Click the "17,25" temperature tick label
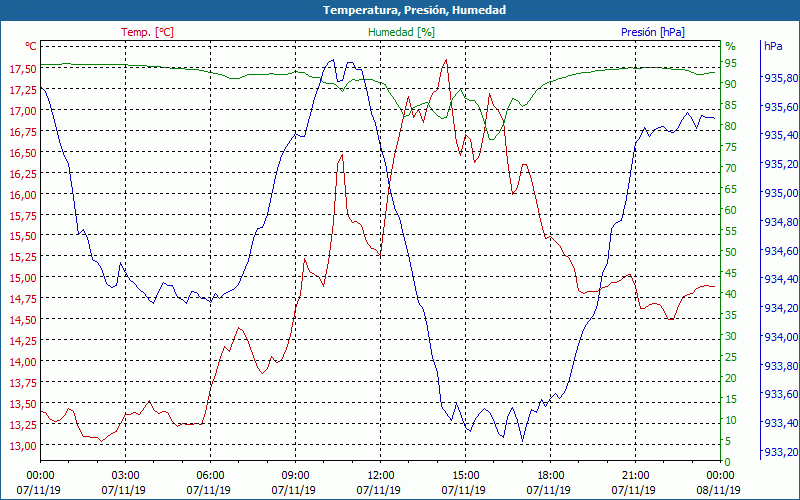Viewport: 800px width, 500px height. click(x=23, y=90)
